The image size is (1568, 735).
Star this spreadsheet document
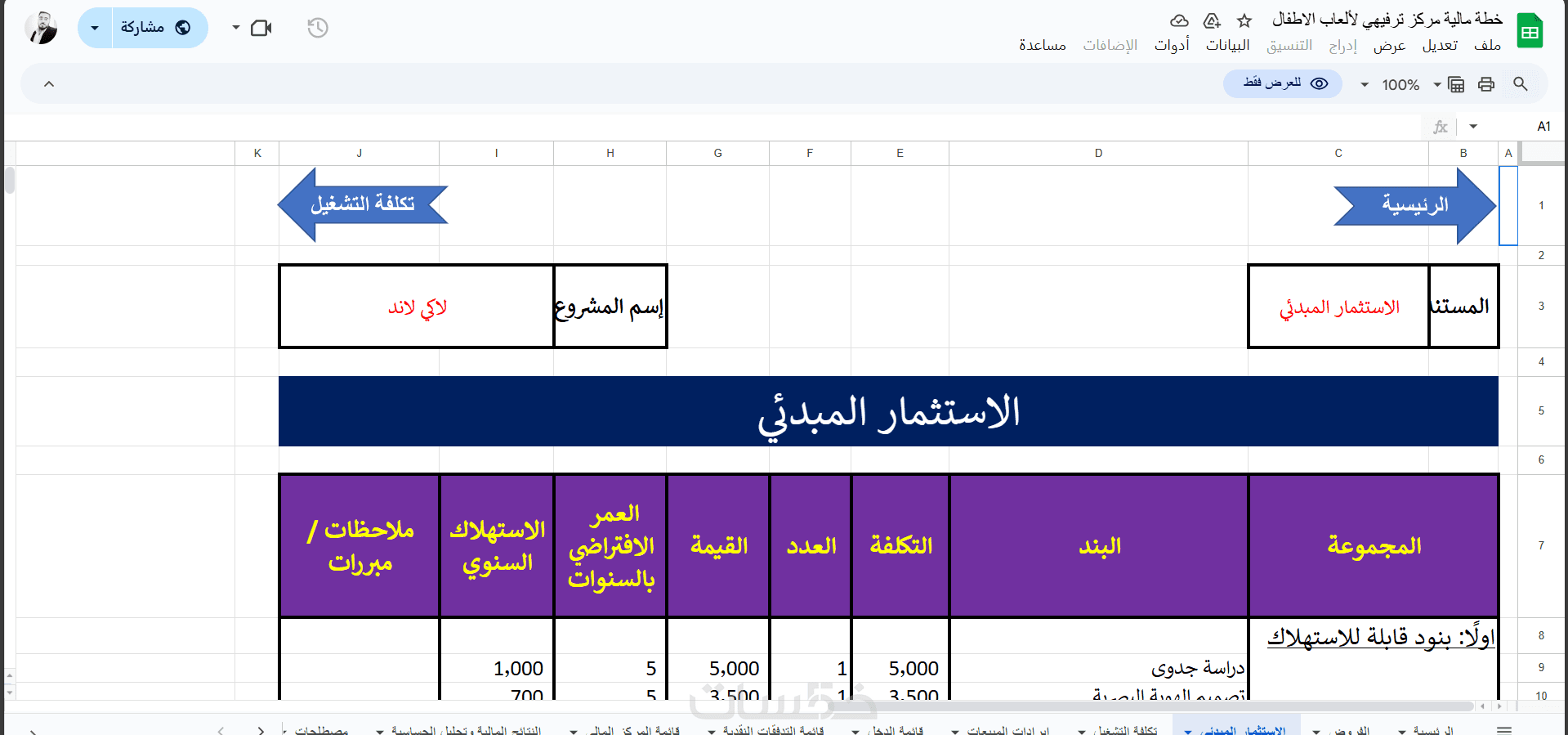[x=1244, y=20]
